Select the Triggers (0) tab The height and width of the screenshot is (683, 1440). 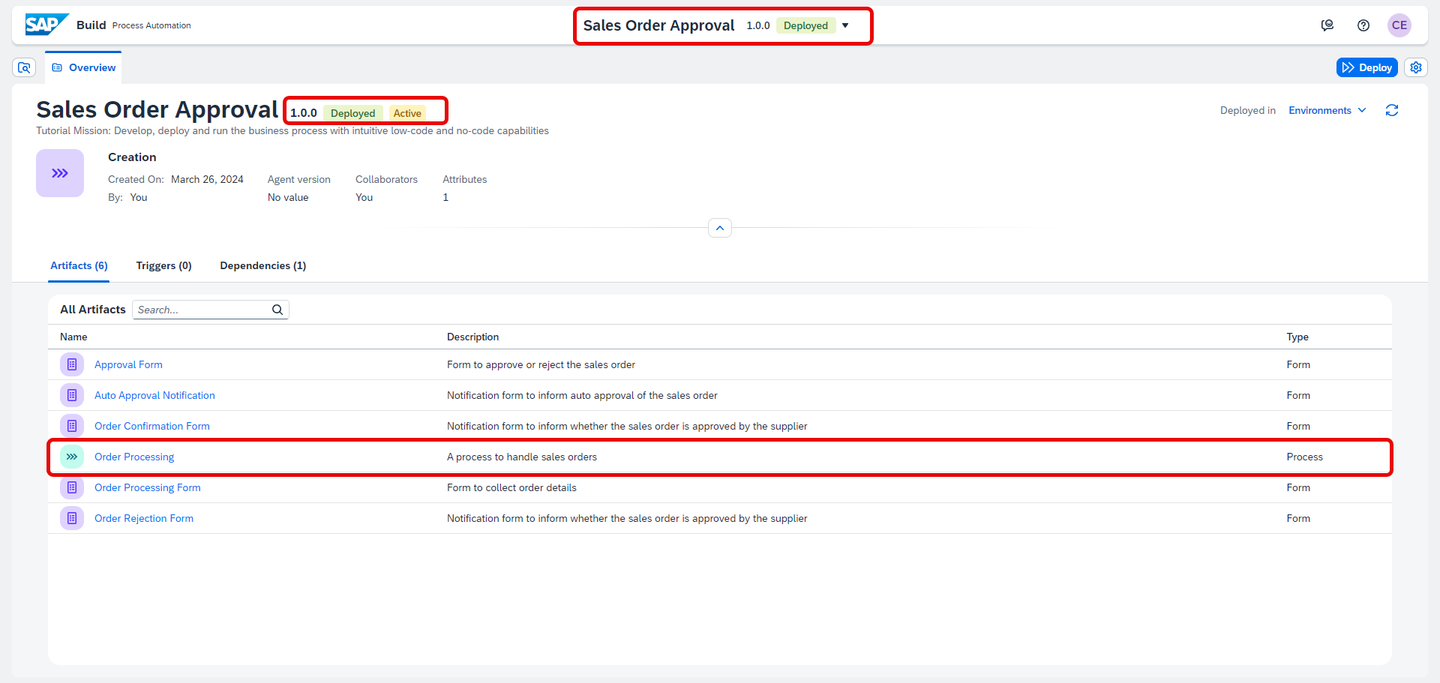tap(164, 265)
